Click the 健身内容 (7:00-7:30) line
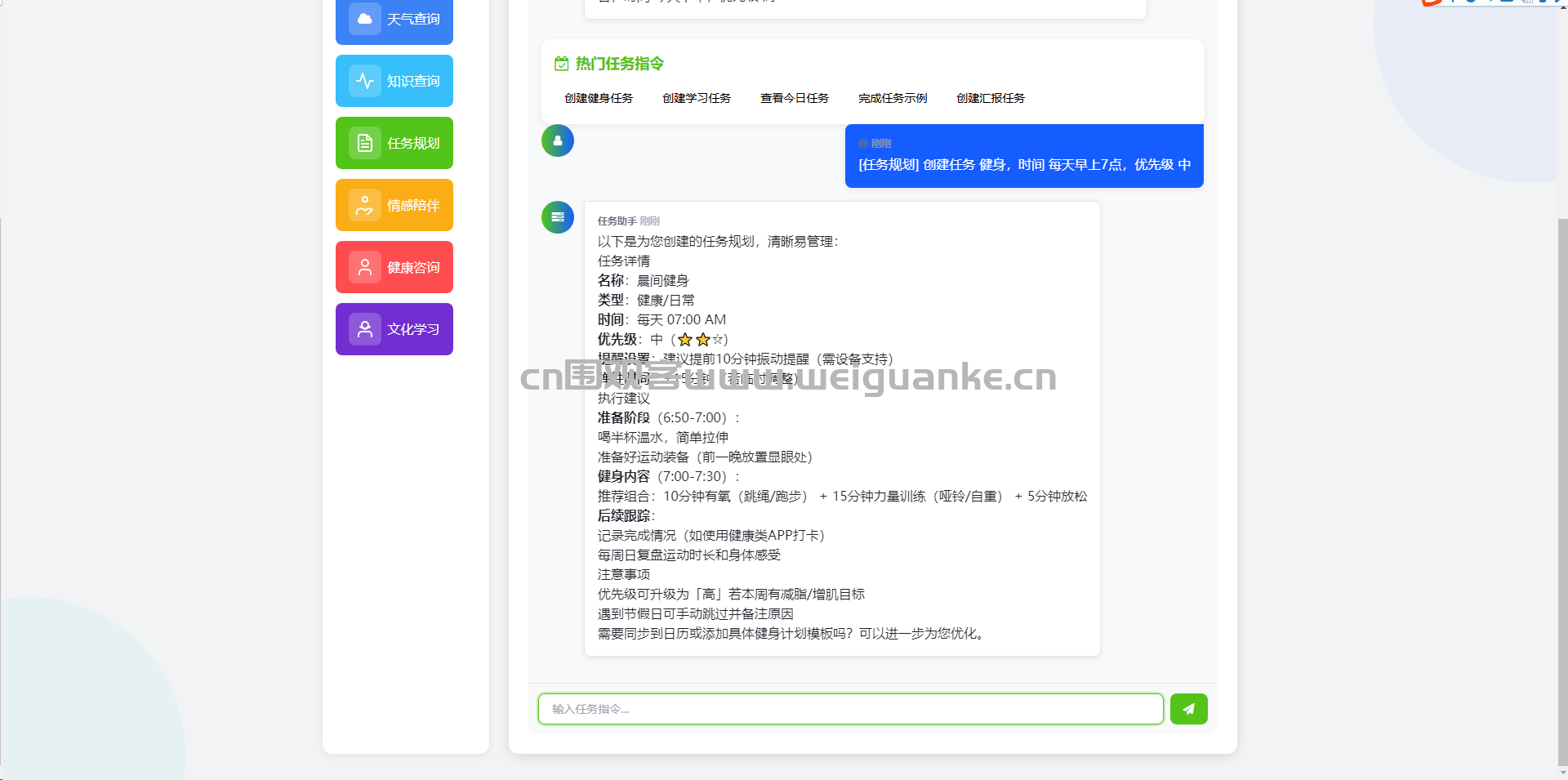 click(x=670, y=477)
